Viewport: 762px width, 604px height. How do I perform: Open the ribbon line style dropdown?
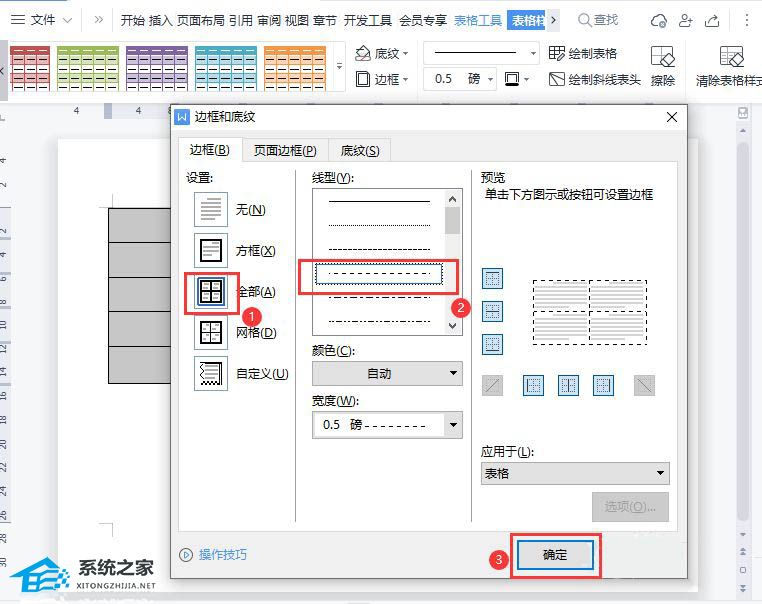click(x=482, y=53)
